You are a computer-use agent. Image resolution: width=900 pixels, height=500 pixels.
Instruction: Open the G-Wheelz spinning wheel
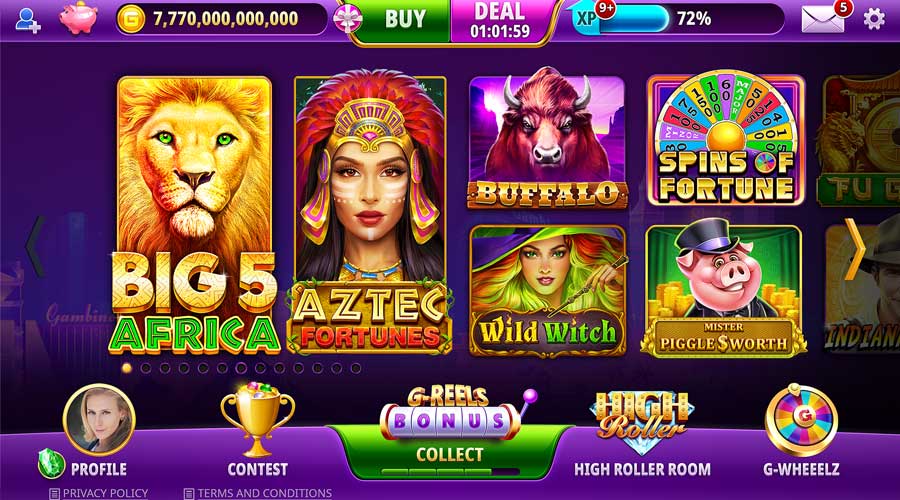[x=801, y=421]
